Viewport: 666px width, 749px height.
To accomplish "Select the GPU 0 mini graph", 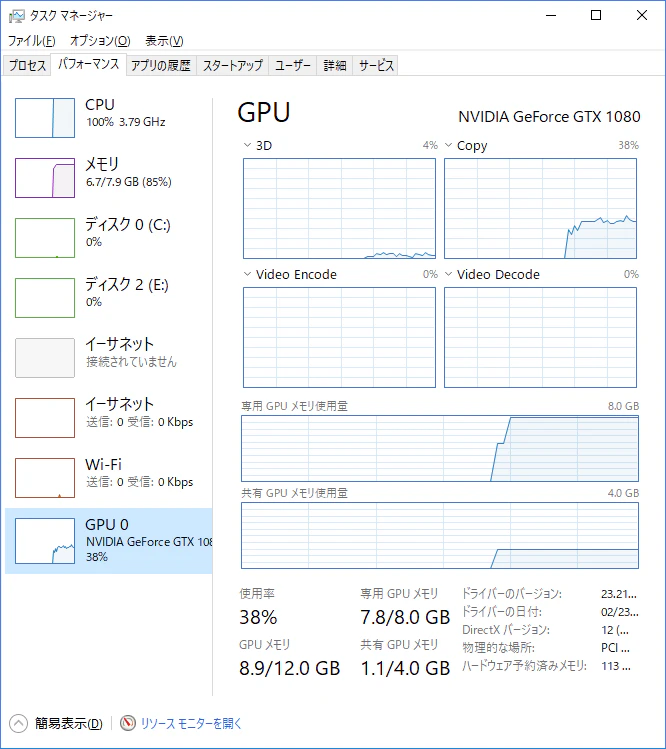I will [45, 541].
